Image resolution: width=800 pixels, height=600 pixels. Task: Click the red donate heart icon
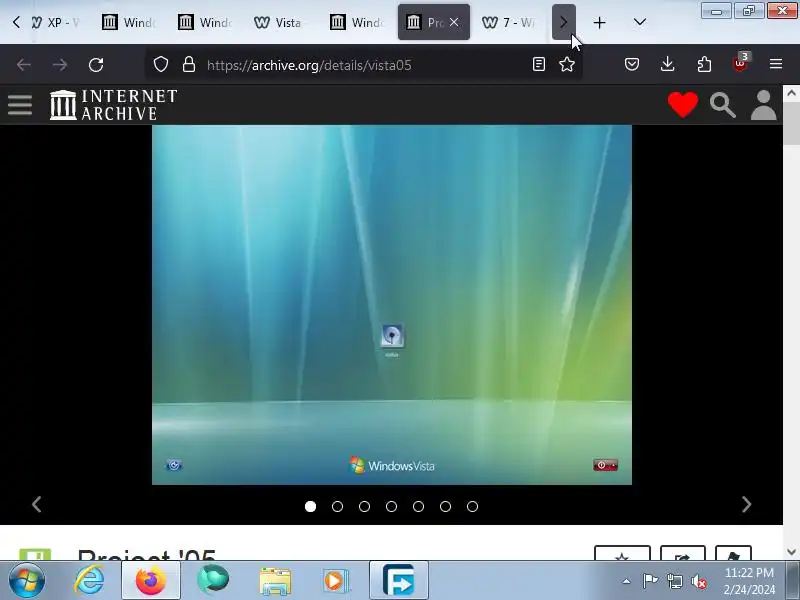(x=683, y=105)
